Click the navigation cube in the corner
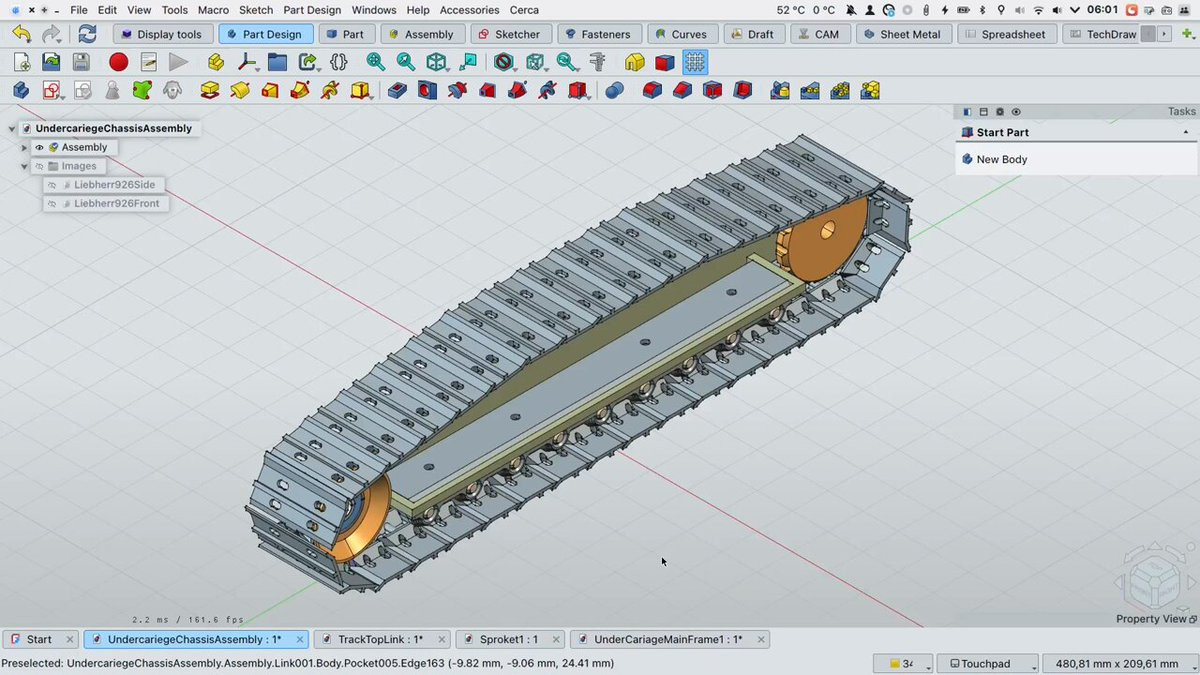 pyautogui.click(x=1152, y=577)
